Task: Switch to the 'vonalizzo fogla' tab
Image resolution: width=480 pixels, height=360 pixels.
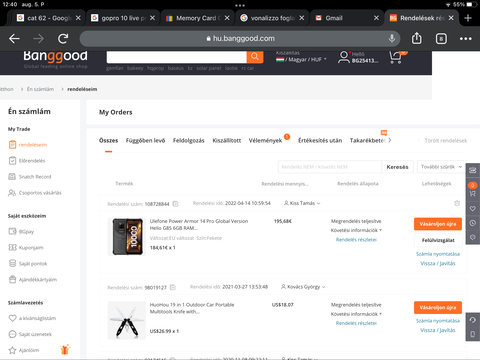Action: (273, 18)
